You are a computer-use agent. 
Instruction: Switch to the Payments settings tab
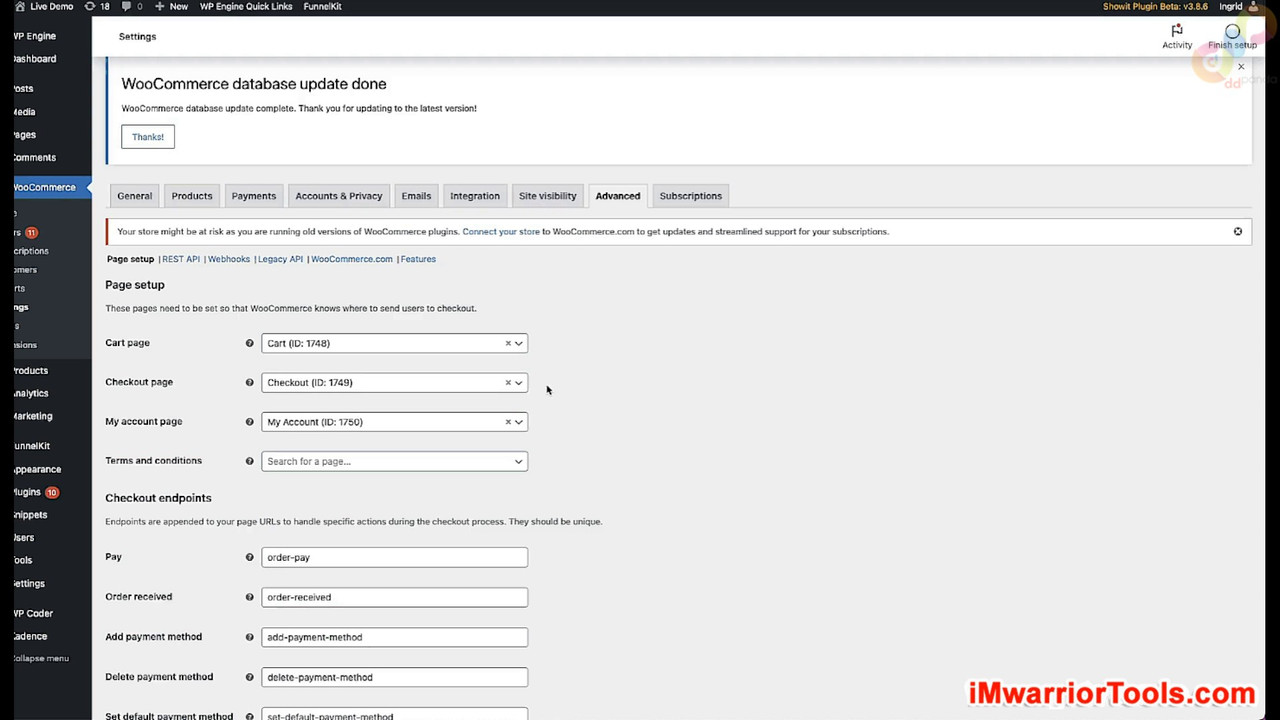point(254,196)
